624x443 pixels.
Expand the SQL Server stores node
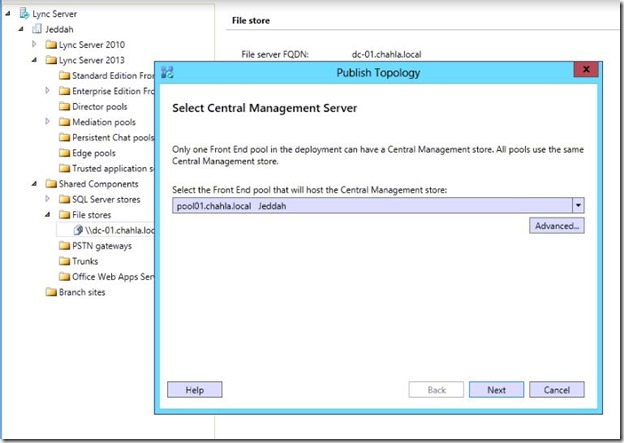pos(47,198)
